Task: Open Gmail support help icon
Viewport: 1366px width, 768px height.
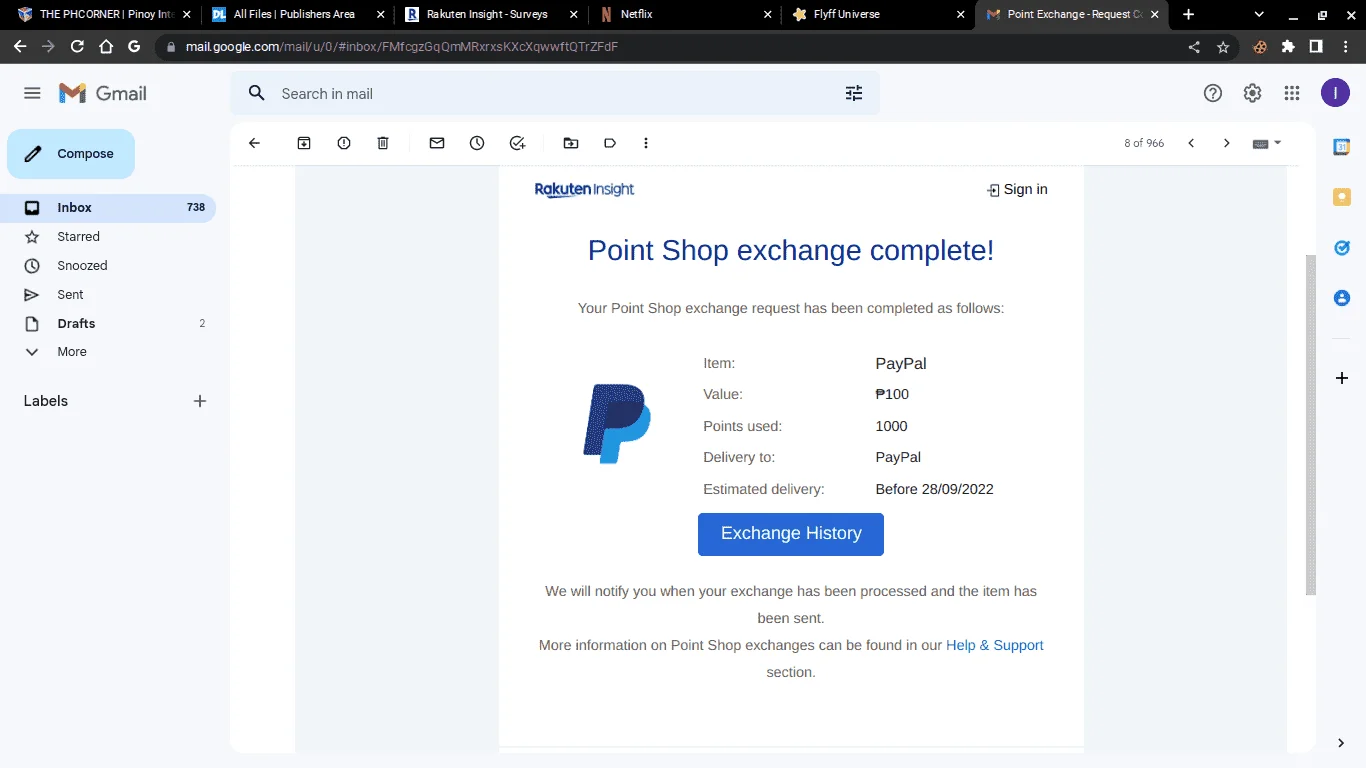Action: pos(1213,93)
